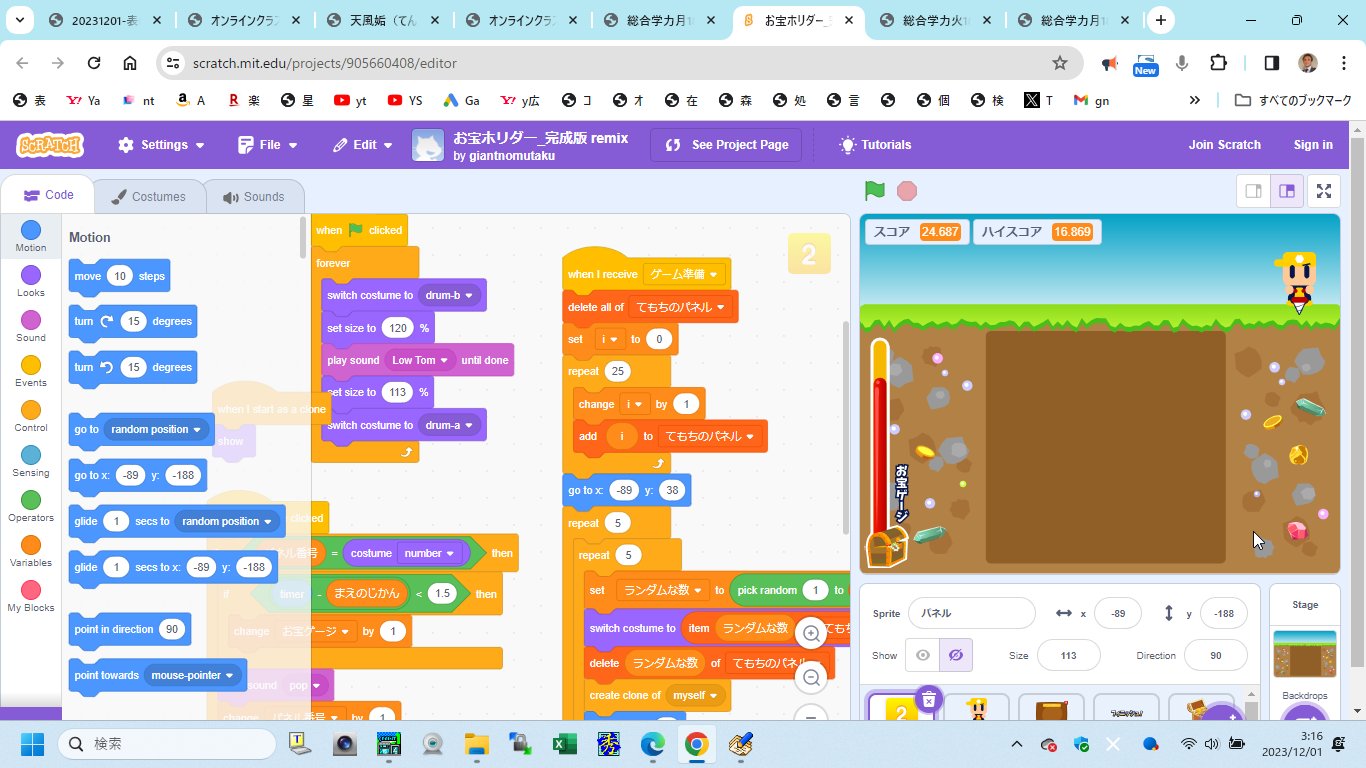Select the Control block category
This screenshot has height=768, width=1366.
(31, 417)
